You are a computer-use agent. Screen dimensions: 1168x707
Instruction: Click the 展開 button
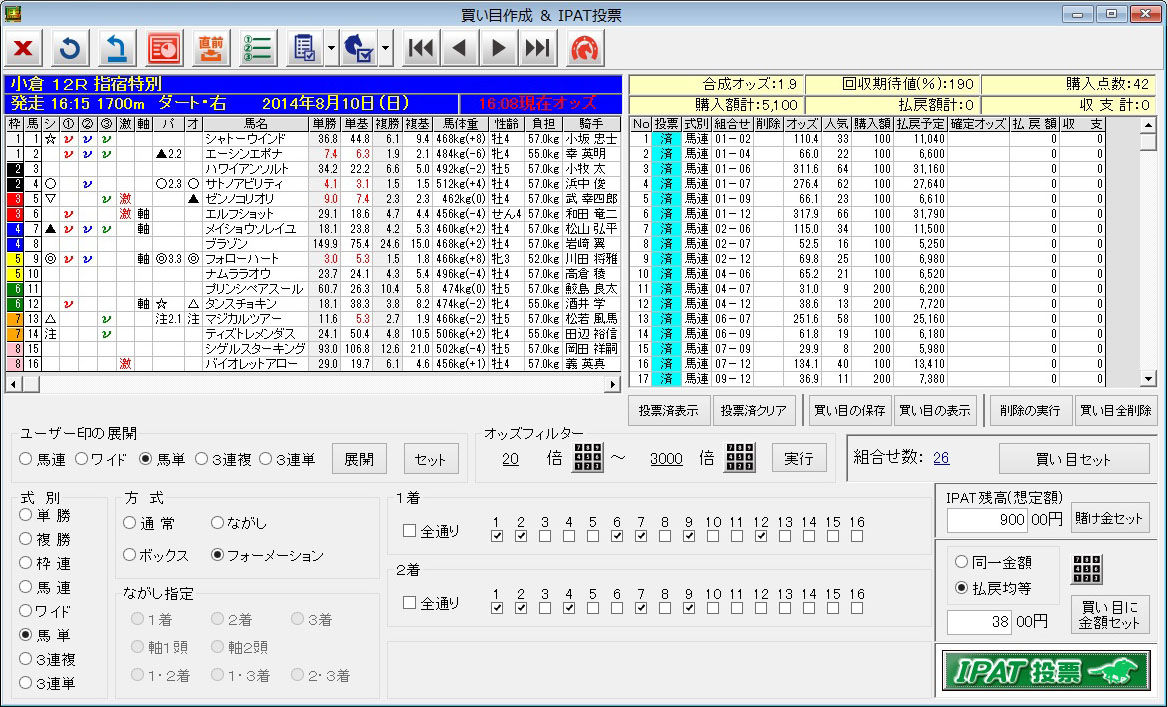coord(359,459)
